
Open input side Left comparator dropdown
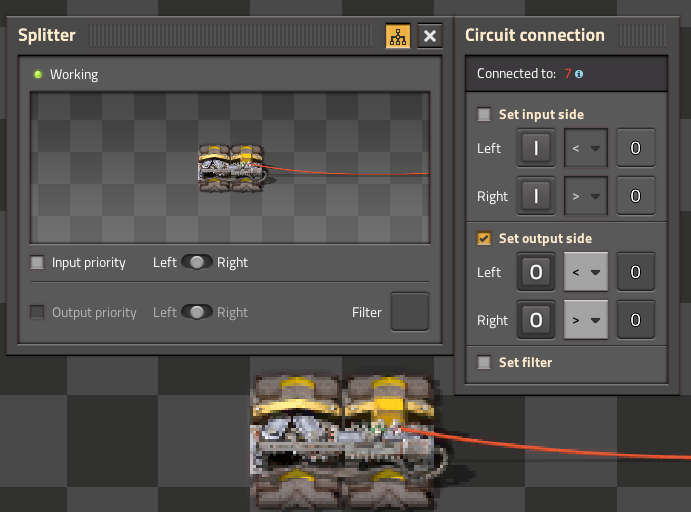[x=586, y=148]
